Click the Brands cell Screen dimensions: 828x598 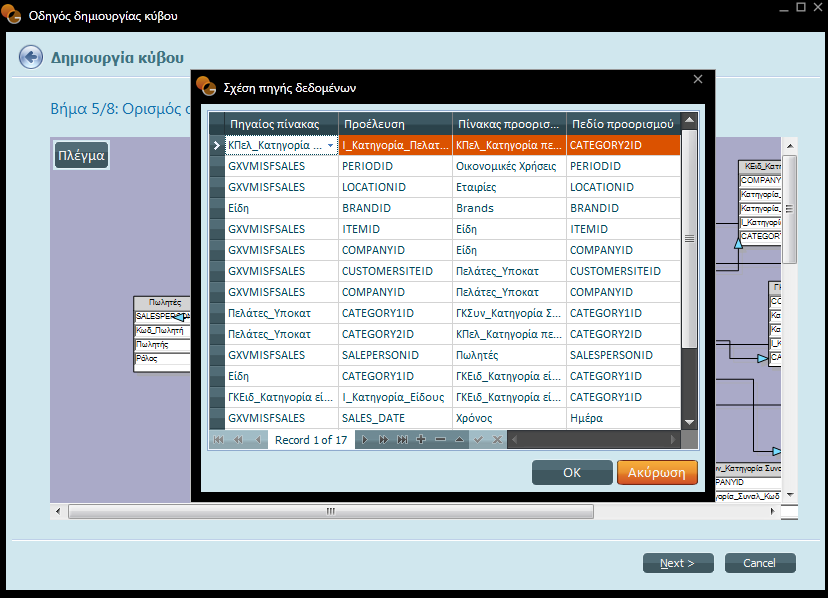[x=509, y=208]
